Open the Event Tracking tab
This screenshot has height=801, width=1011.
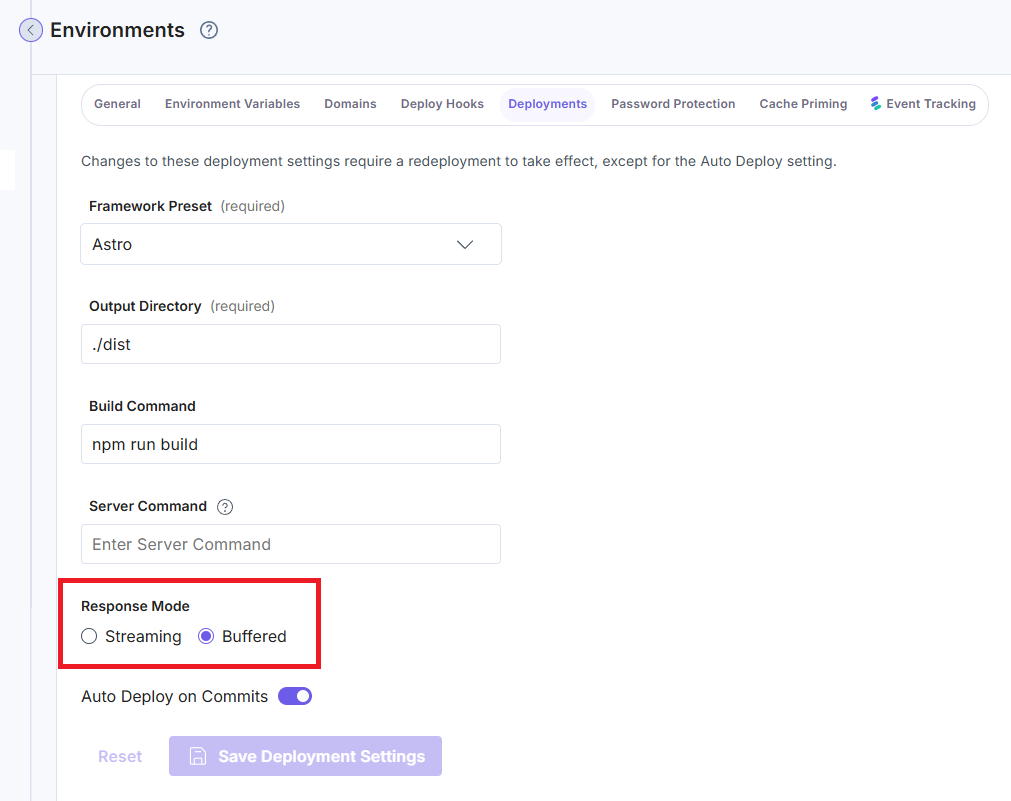point(923,104)
